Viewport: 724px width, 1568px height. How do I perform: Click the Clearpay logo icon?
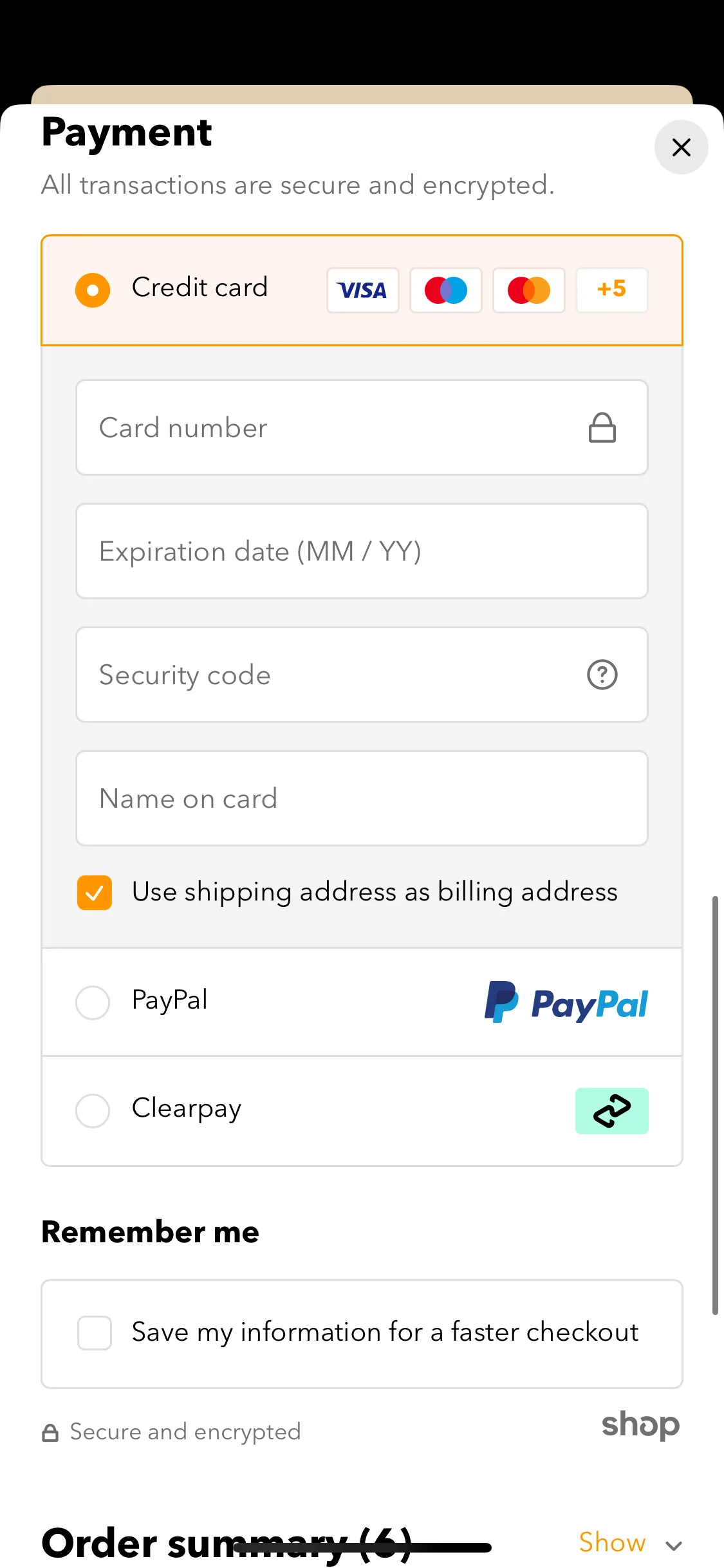(x=612, y=1111)
